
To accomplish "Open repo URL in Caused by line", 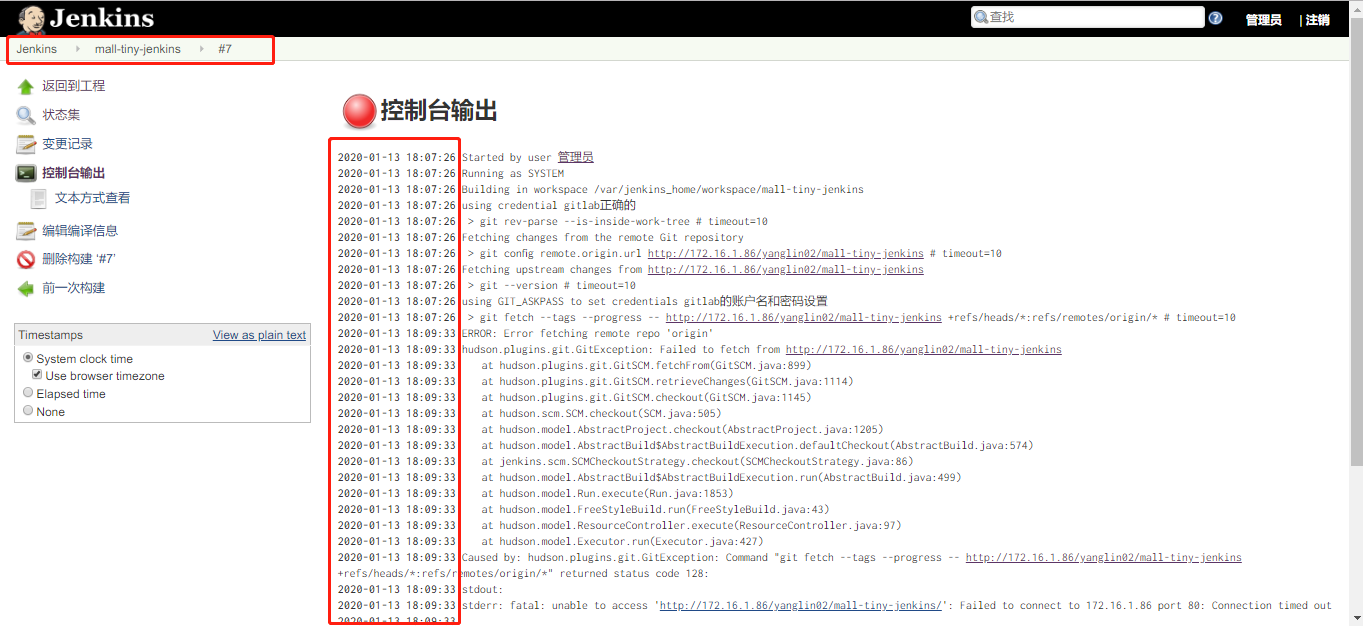I will point(1104,557).
